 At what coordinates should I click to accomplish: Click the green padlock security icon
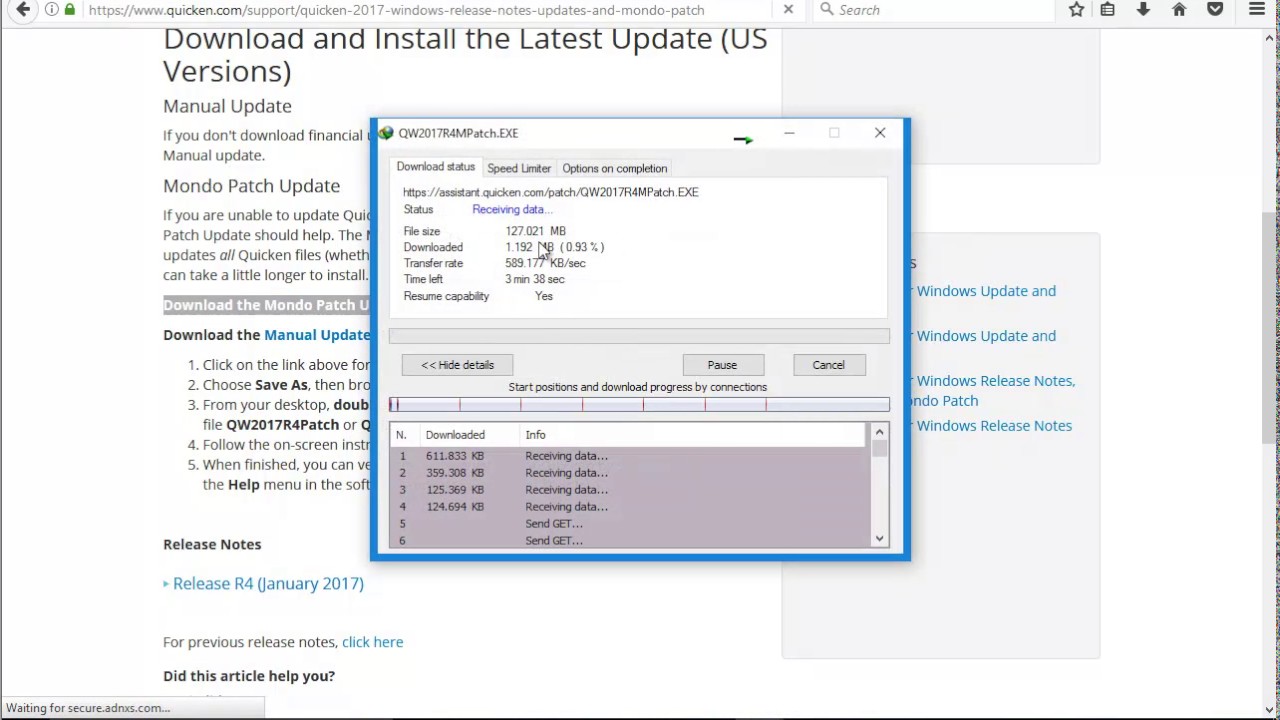70,10
